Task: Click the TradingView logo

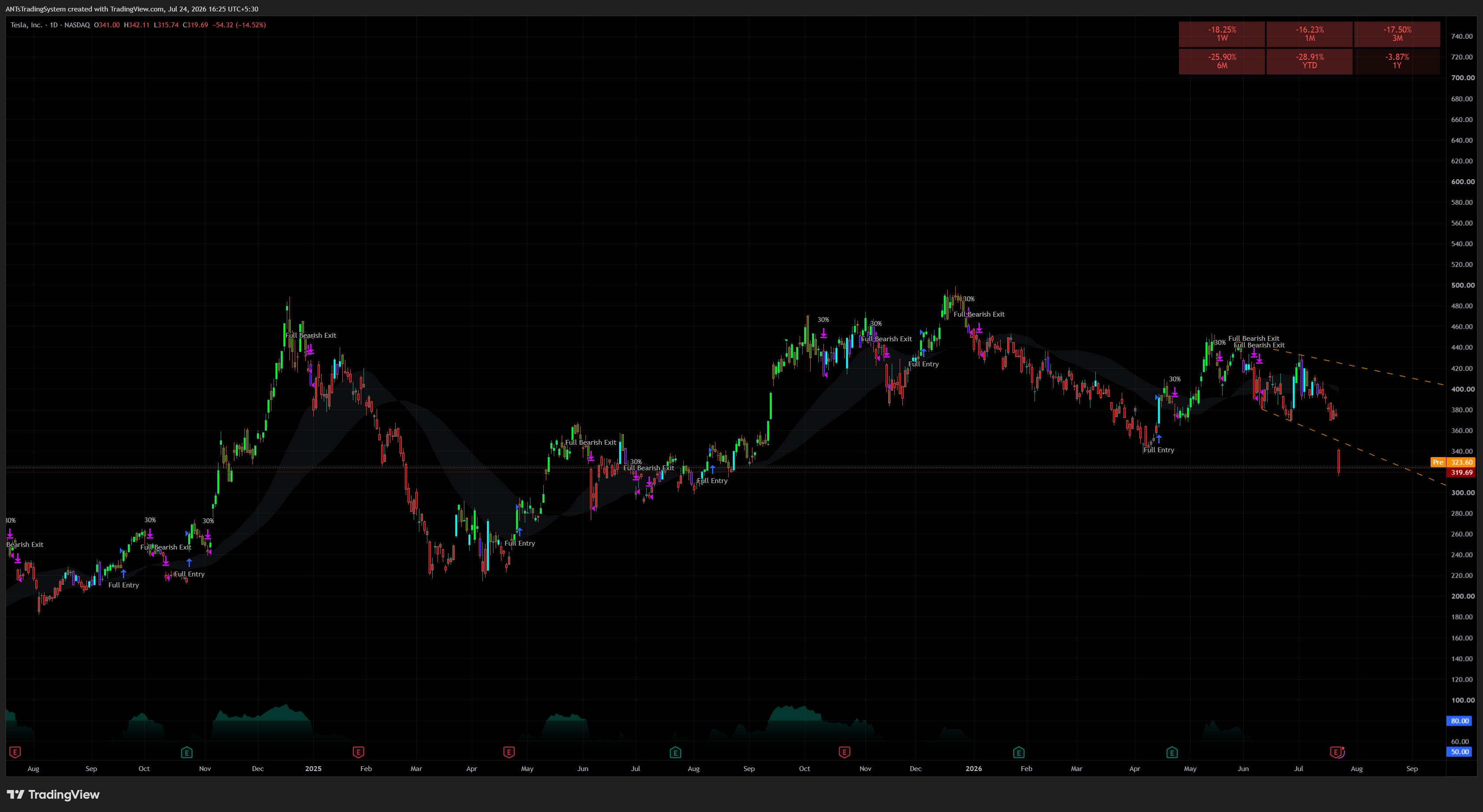Action: pos(53,794)
